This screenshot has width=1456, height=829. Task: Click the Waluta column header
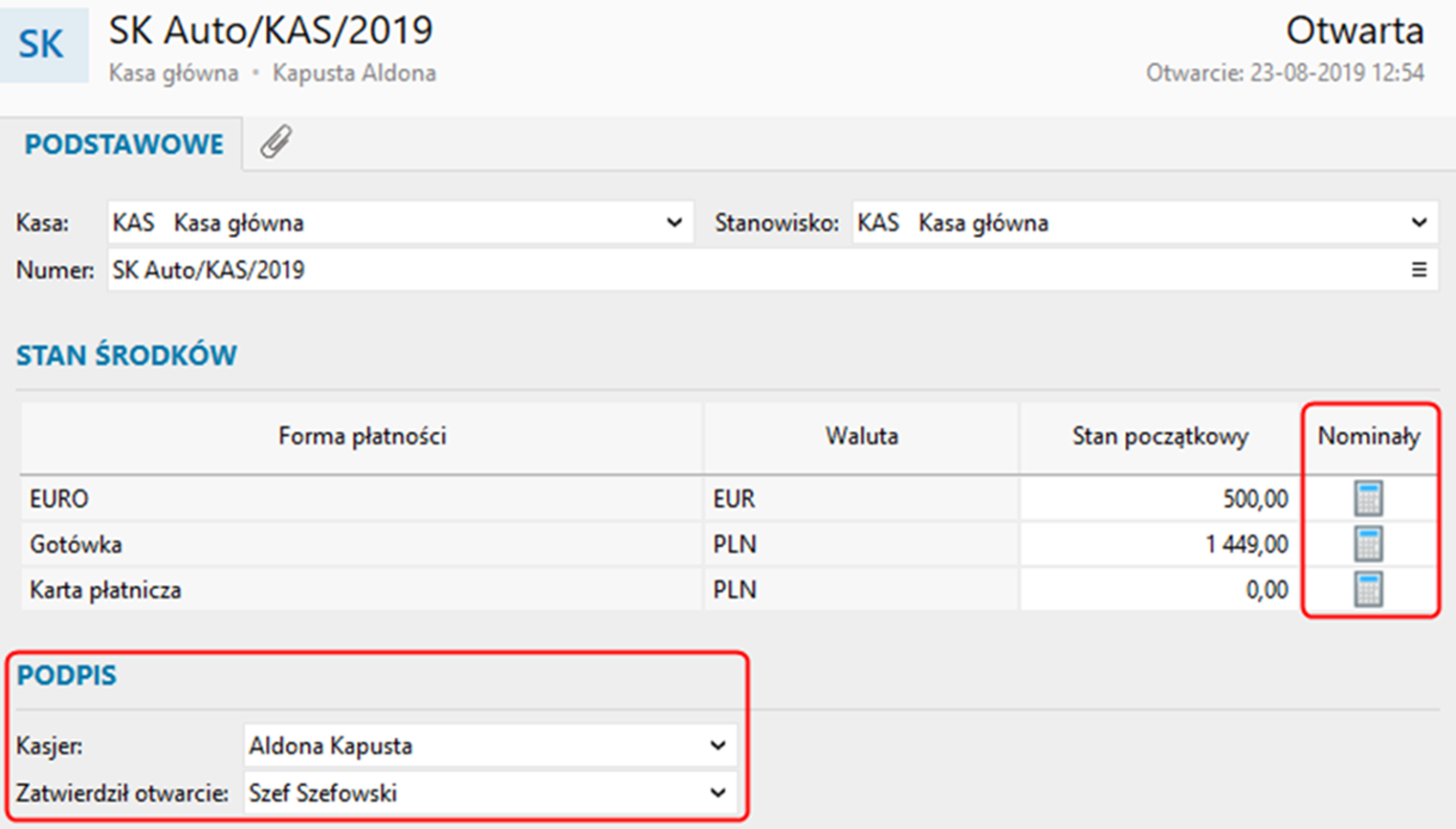coord(861,437)
